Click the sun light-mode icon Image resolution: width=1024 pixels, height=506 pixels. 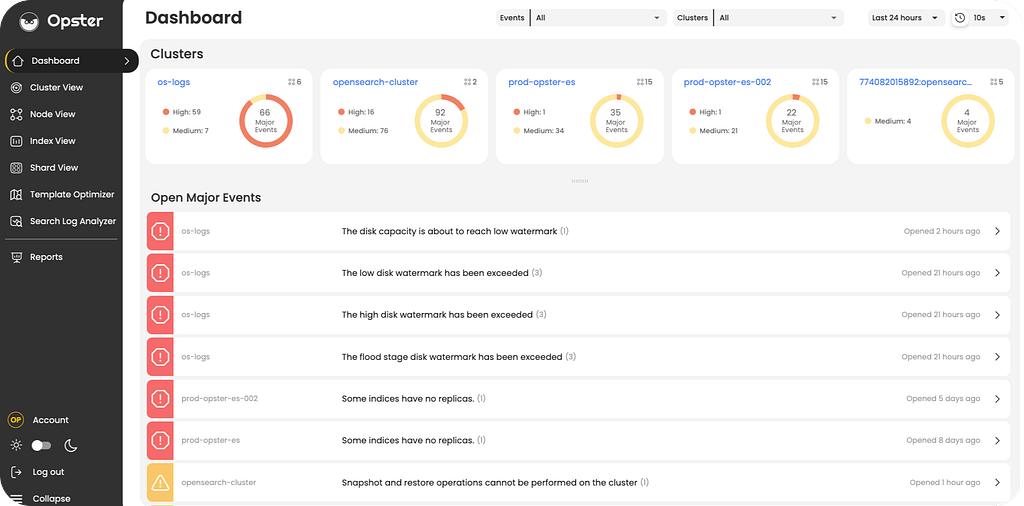(x=16, y=445)
